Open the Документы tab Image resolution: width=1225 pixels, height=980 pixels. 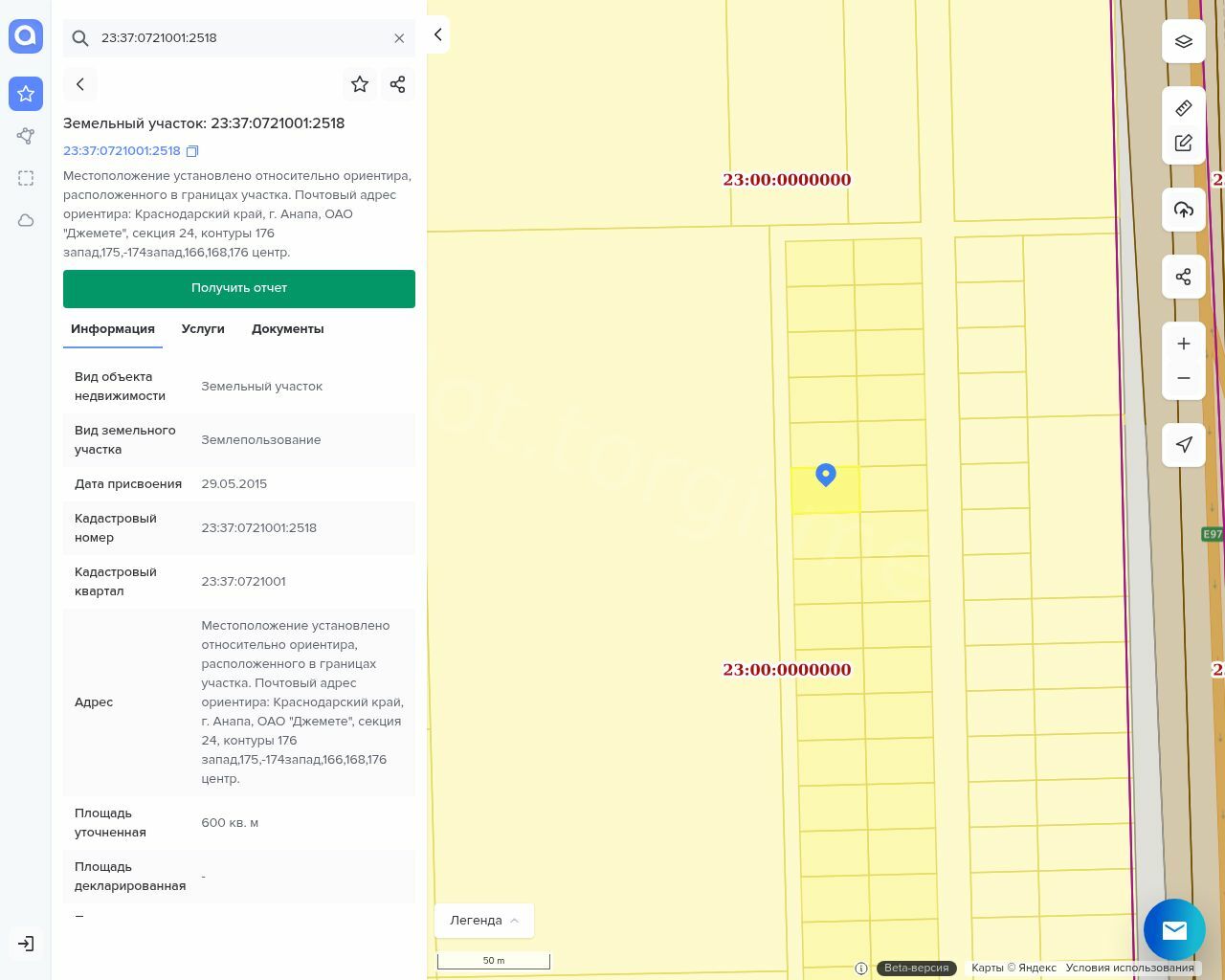click(287, 328)
